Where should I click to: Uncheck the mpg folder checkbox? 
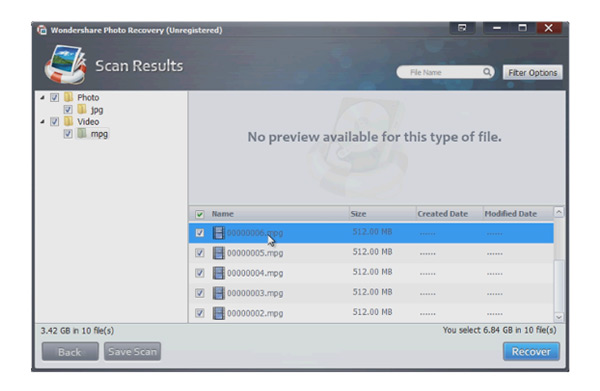tap(68, 134)
